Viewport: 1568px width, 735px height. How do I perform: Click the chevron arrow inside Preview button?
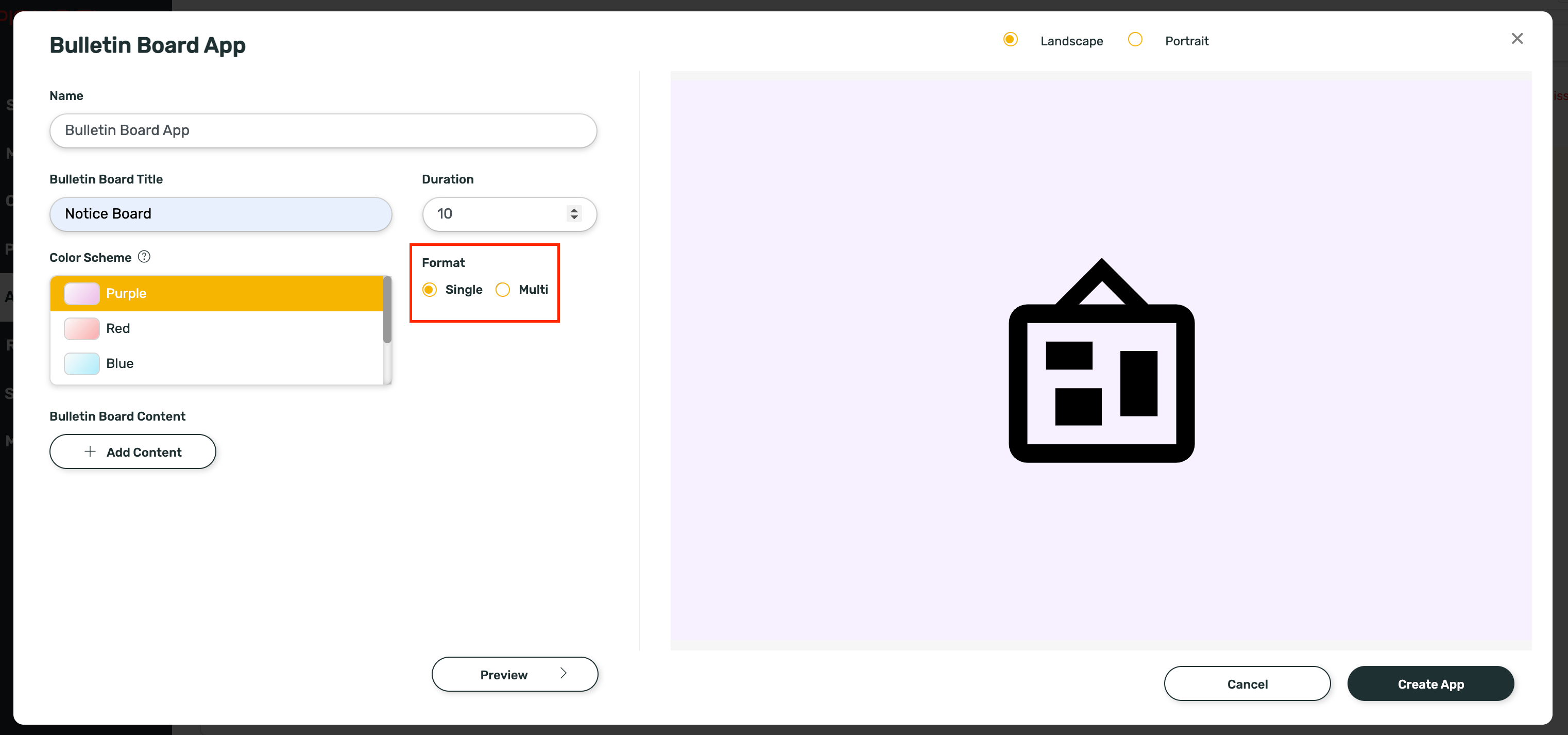[x=563, y=674]
